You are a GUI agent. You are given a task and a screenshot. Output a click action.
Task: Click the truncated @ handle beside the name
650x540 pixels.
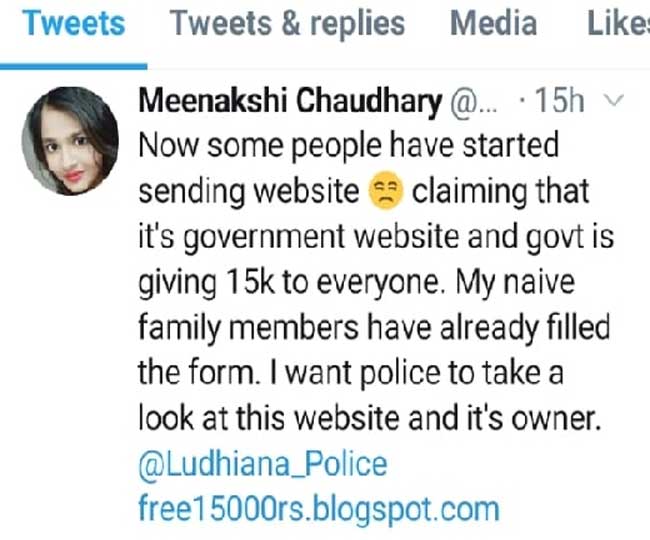480,102
